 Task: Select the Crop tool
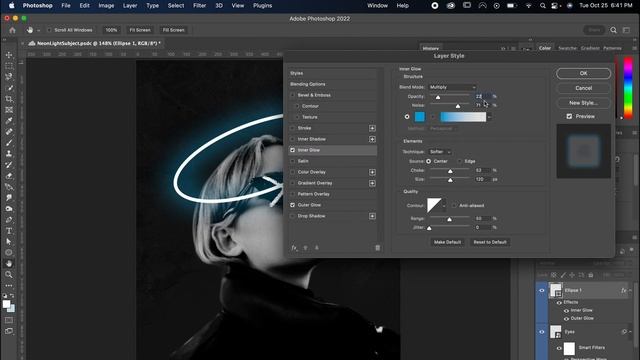pyautogui.click(x=9, y=99)
